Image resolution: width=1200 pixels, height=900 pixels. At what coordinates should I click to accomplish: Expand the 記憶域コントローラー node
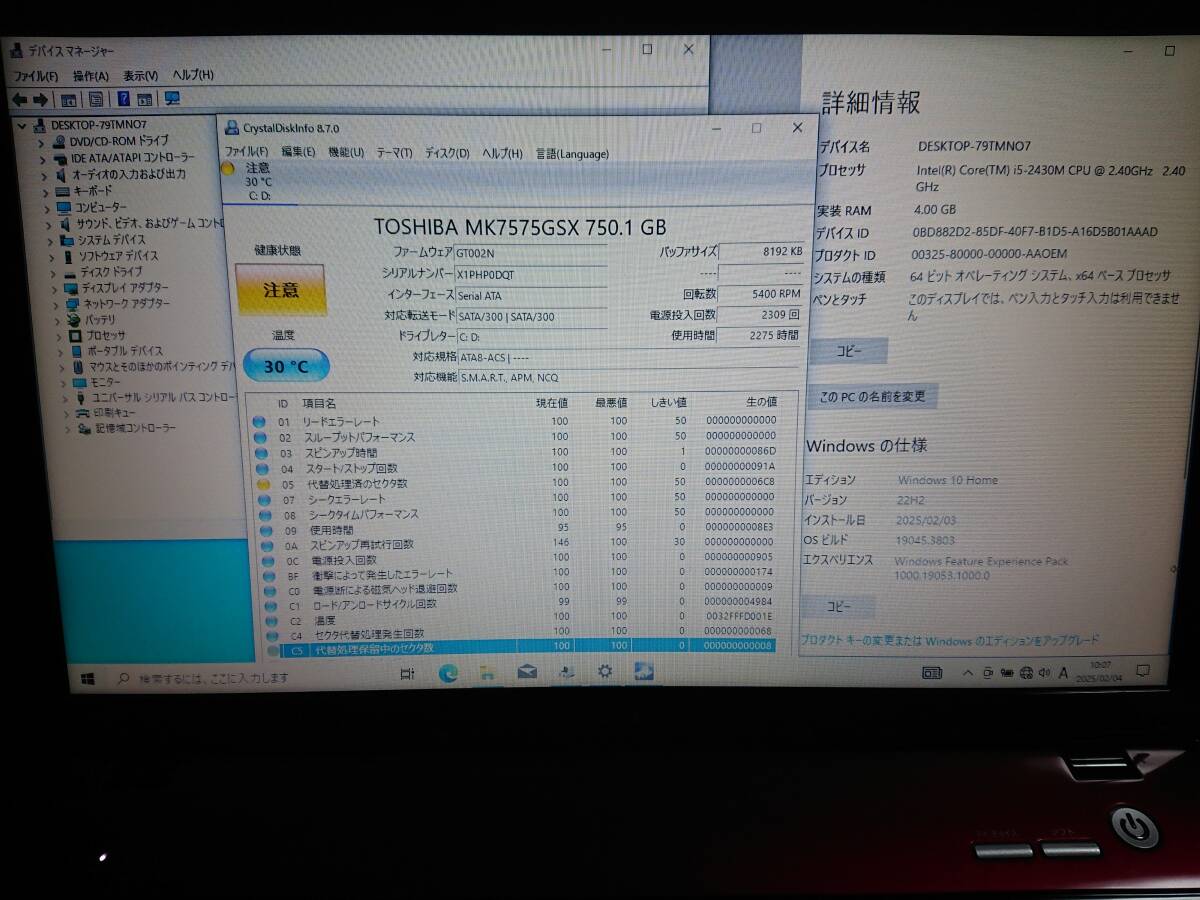[x=70, y=430]
